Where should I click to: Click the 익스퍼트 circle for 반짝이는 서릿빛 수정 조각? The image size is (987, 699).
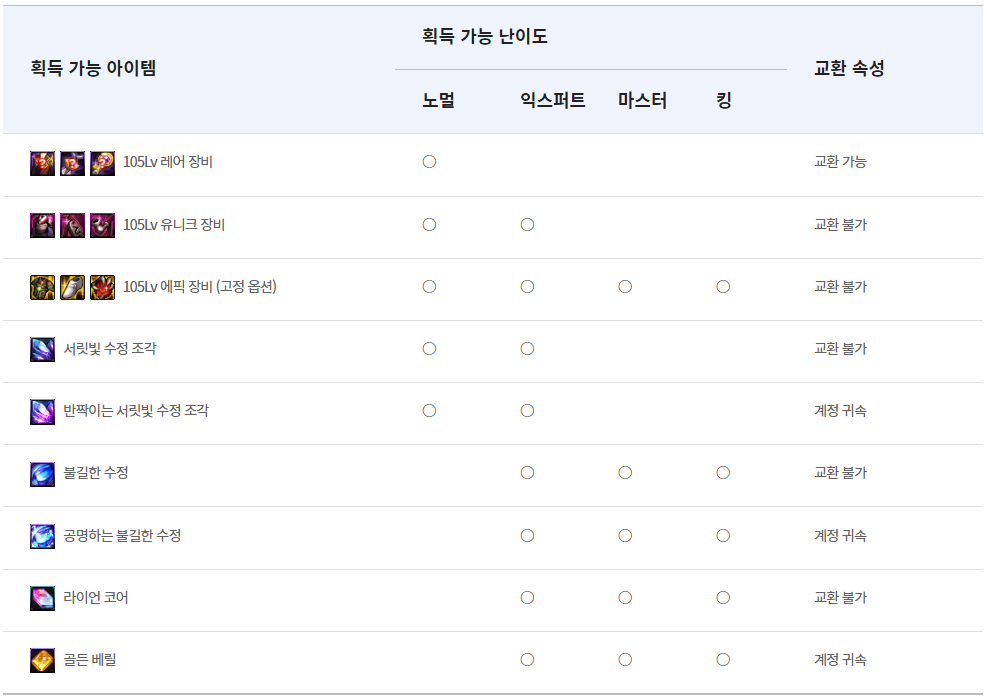click(527, 411)
